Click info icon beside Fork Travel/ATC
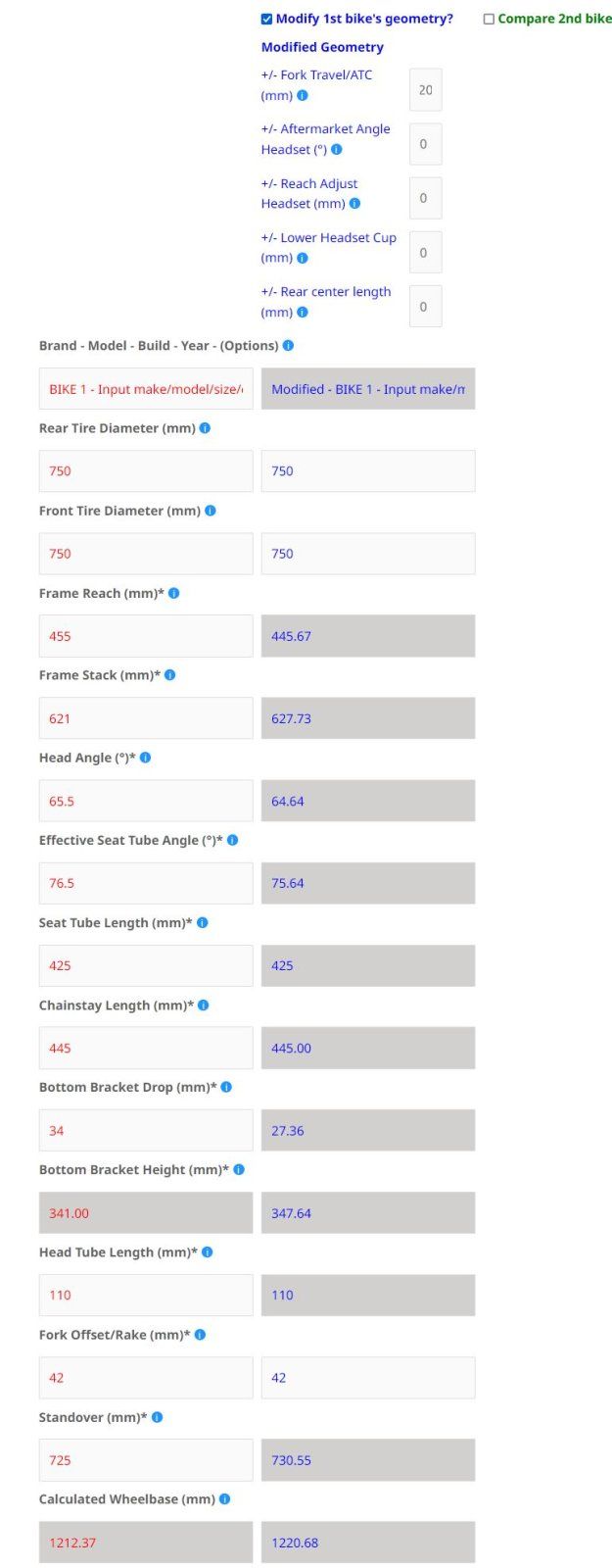 point(303,96)
